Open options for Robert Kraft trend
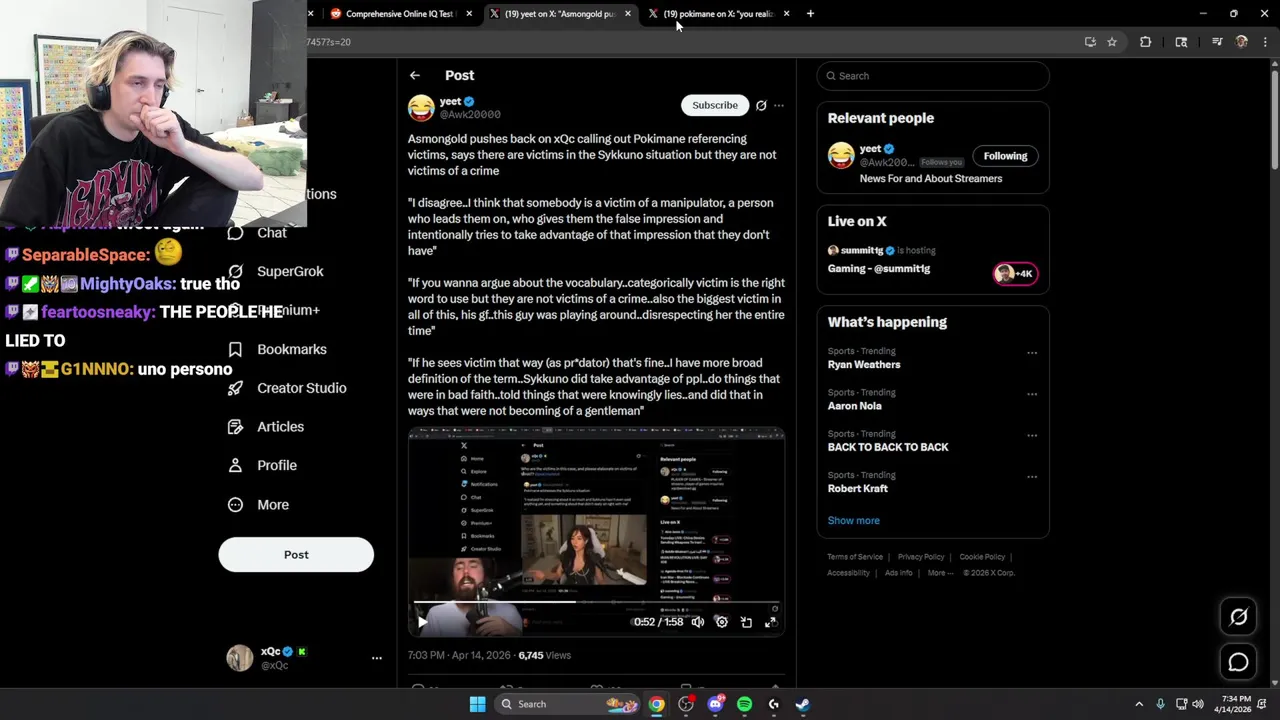 coord(1032,477)
